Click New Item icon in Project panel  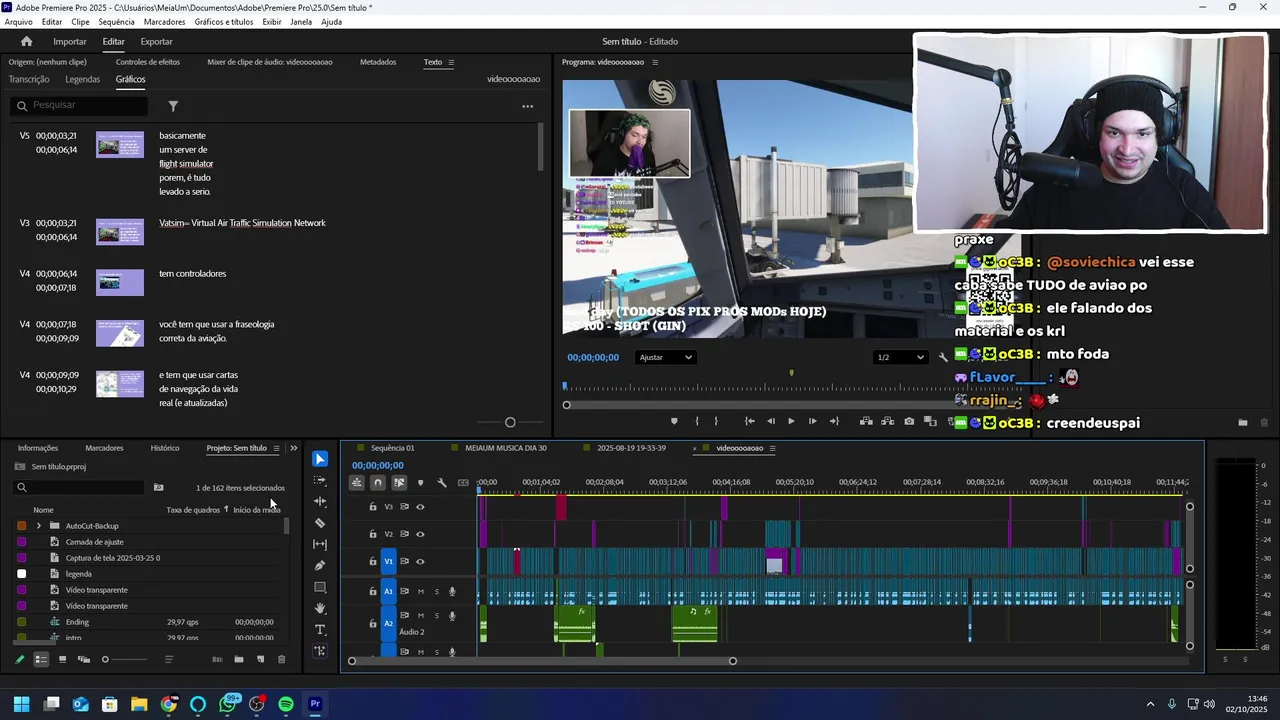260,659
